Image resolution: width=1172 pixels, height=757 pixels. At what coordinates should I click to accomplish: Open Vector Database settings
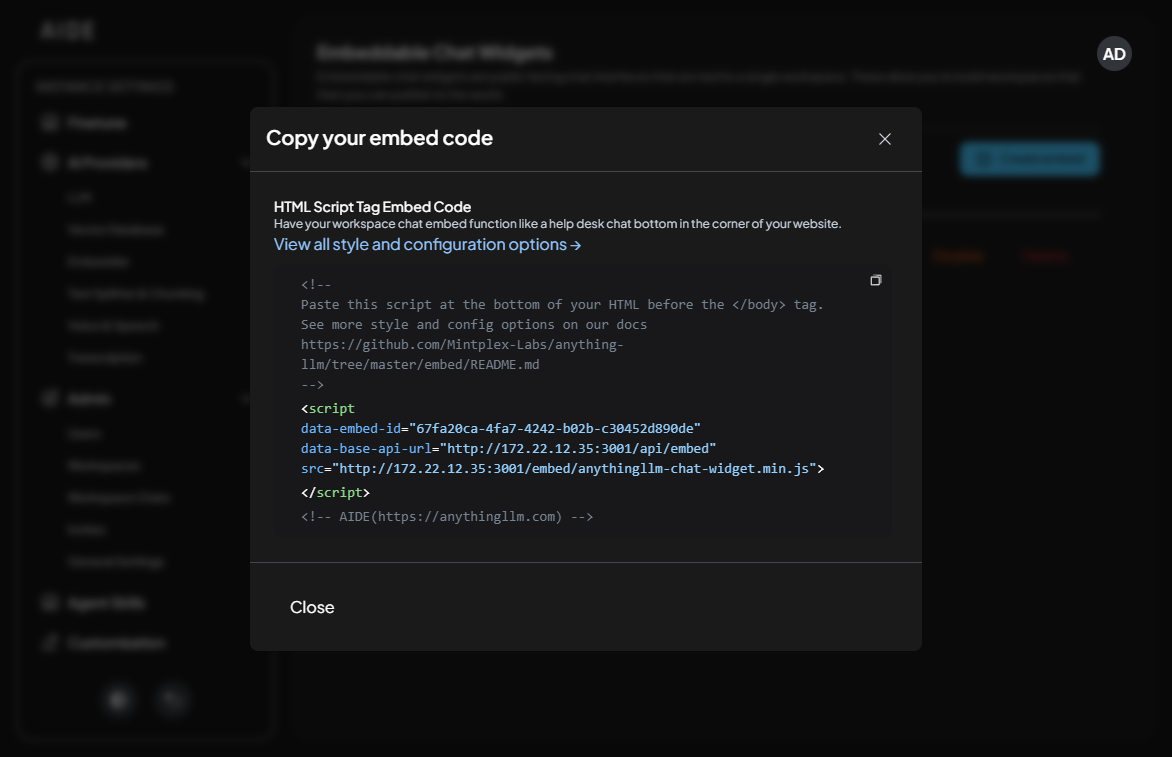(115, 229)
